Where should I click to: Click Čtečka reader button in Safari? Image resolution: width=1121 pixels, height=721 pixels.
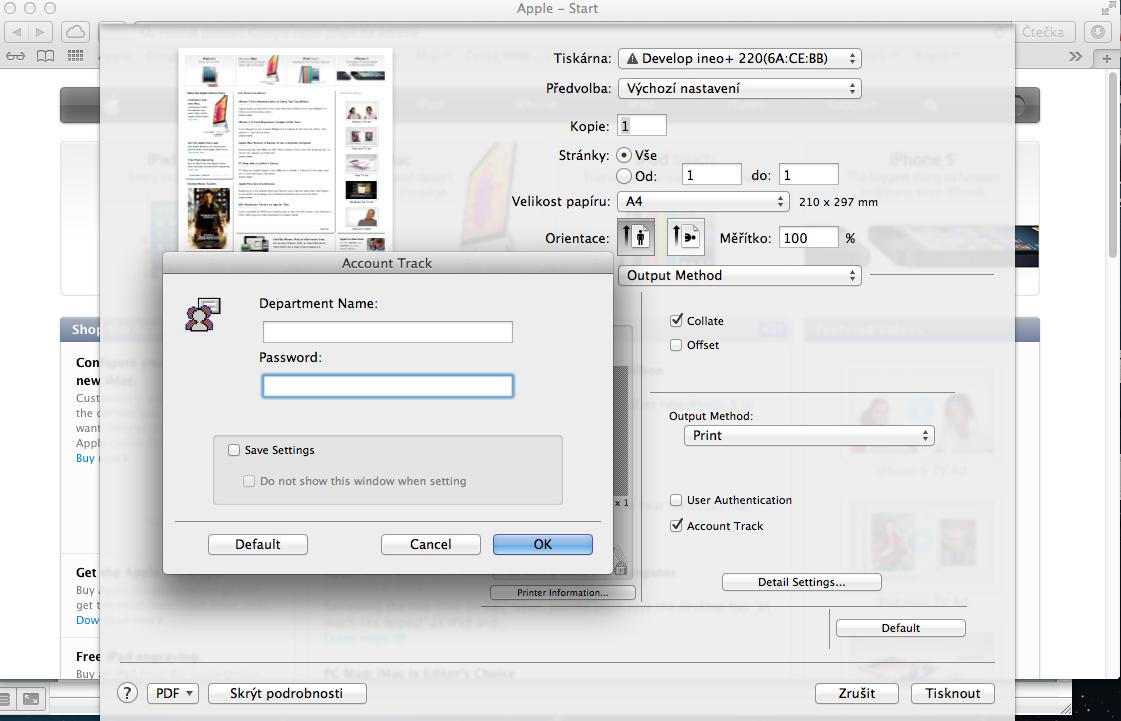[x=1042, y=31]
